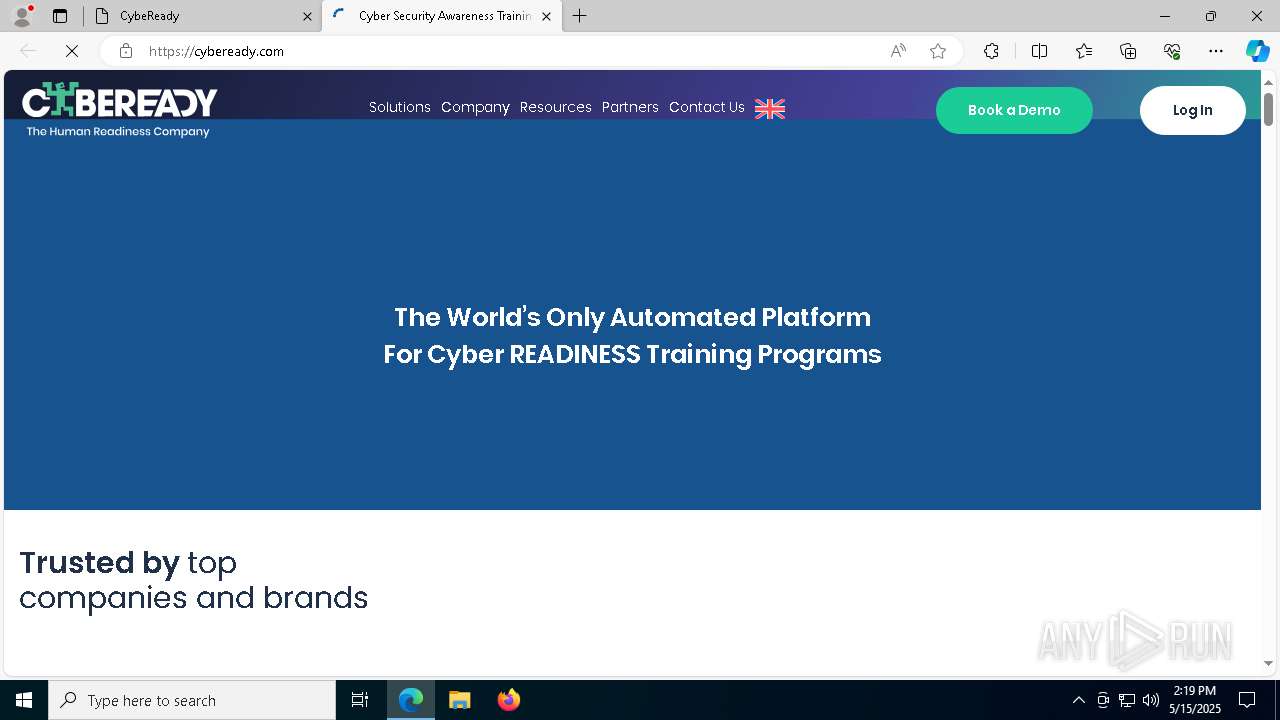Launch Firefox from taskbar
Image resolution: width=1280 pixels, height=720 pixels.
click(x=509, y=700)
